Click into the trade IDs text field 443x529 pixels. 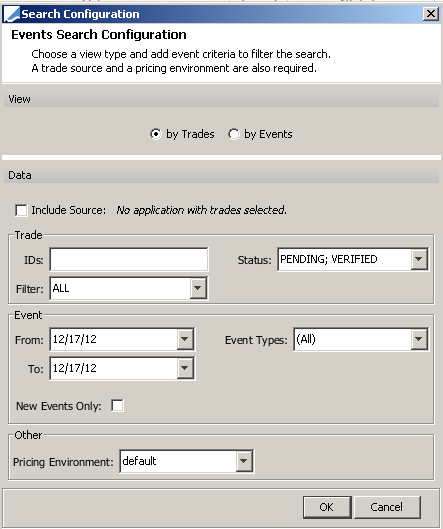129,259
